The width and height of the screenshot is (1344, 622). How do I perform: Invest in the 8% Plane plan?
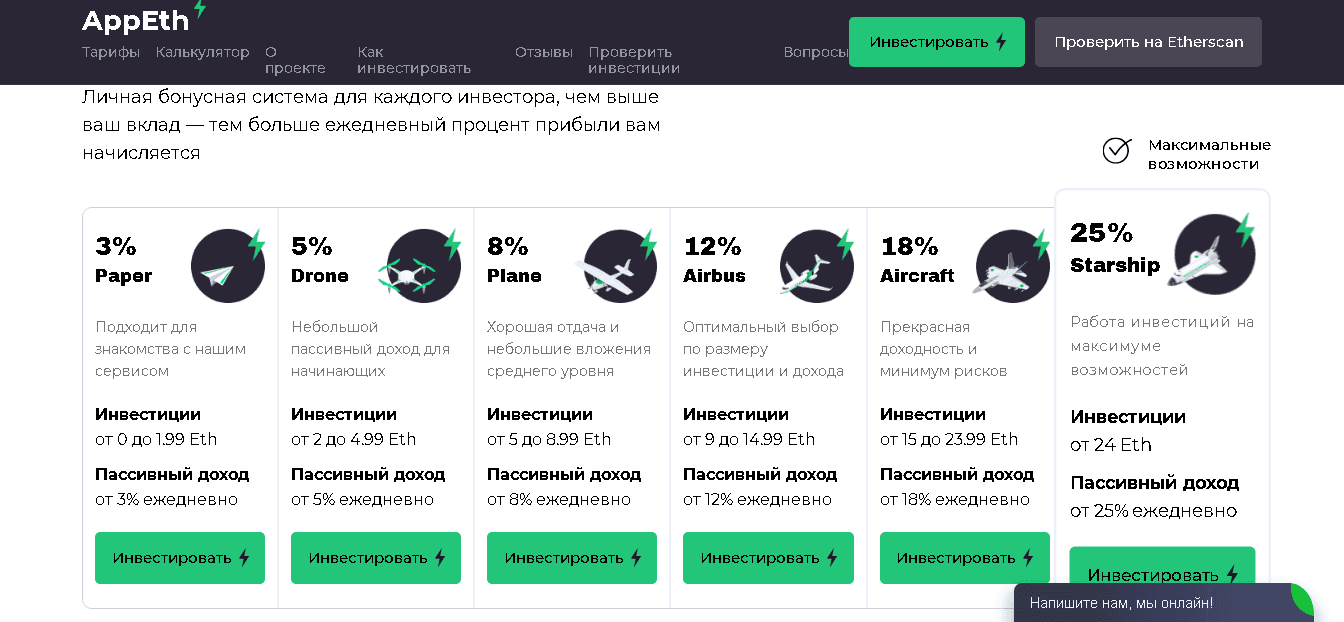pyautogui.click(x=572, y=558)
